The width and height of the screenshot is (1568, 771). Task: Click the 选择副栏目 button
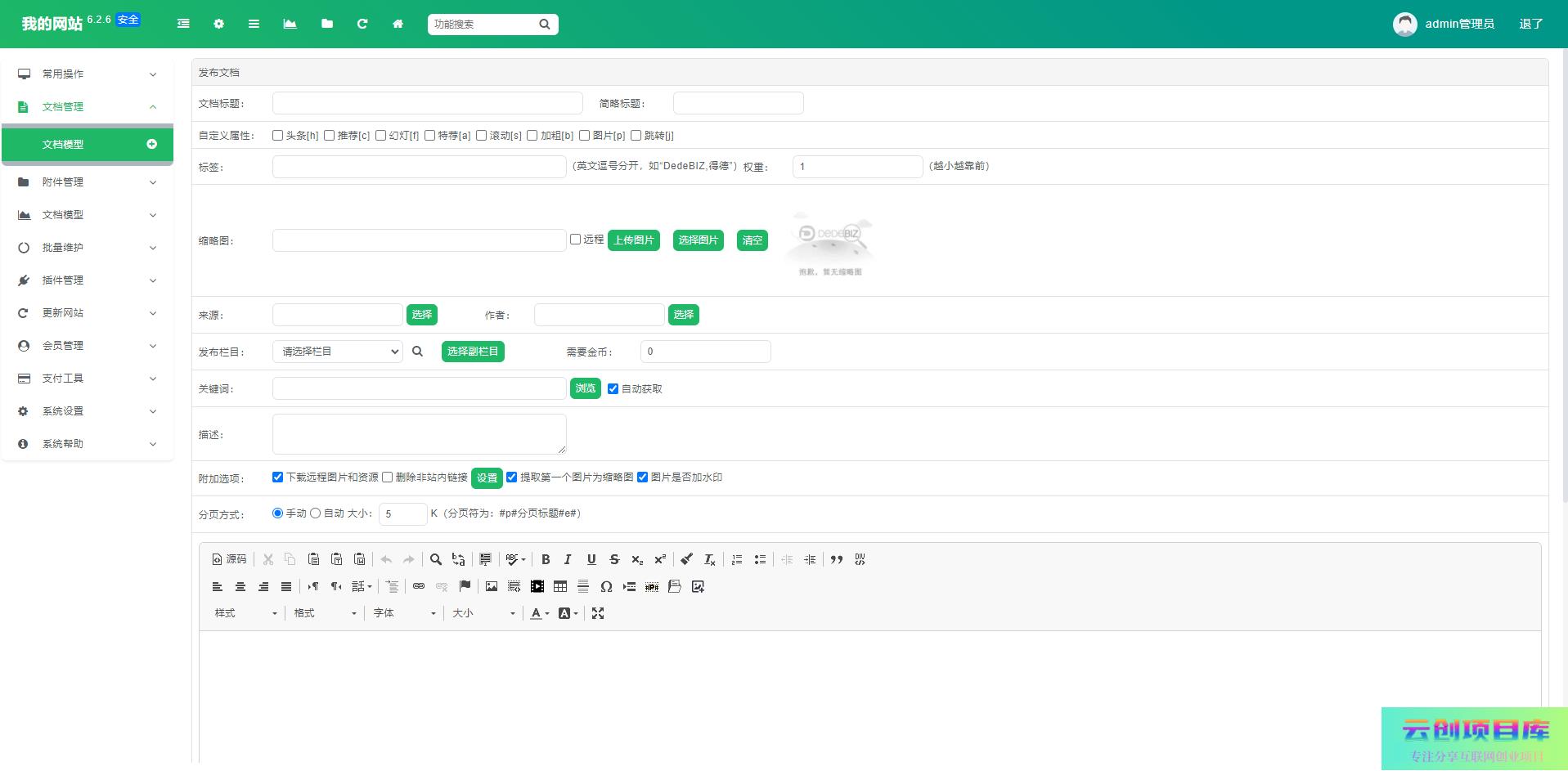[473, 352]
